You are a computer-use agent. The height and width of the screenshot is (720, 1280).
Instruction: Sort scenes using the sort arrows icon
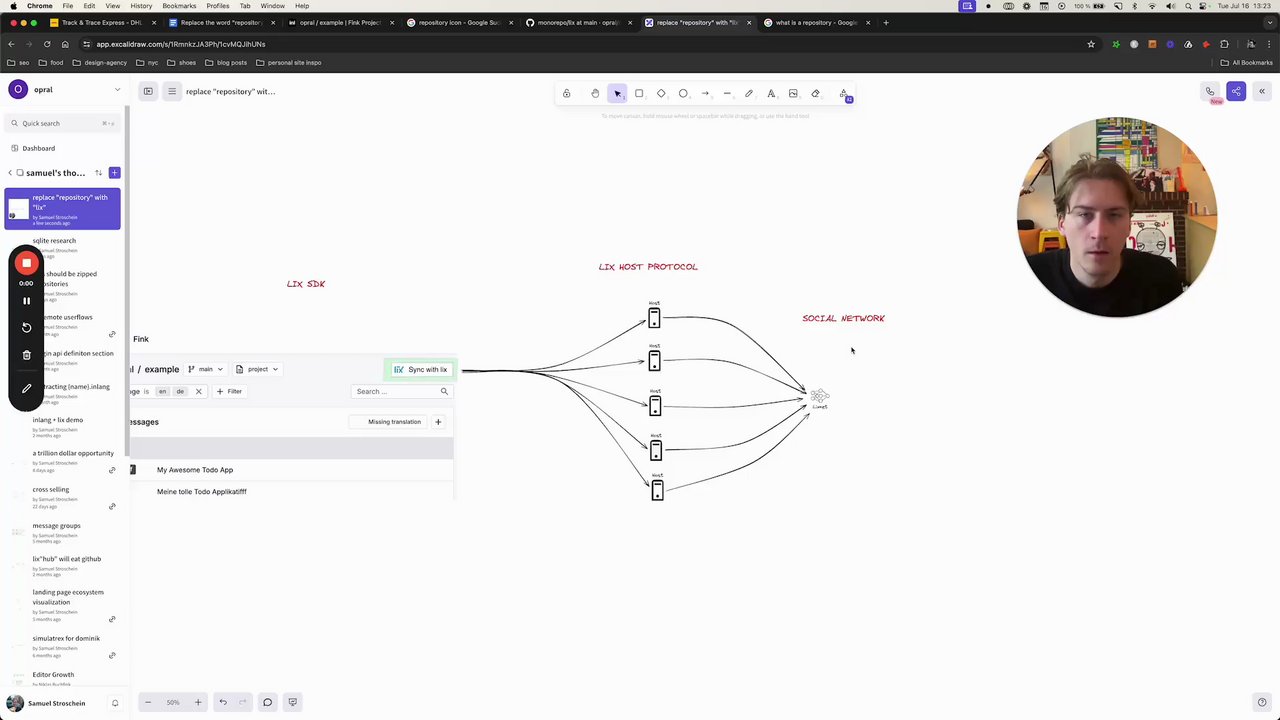[98, 173]
